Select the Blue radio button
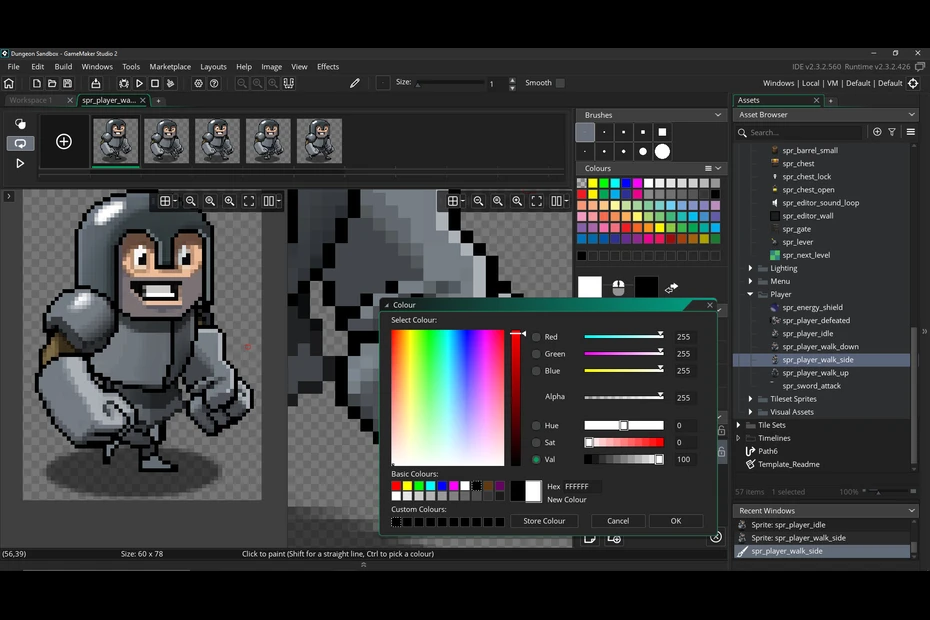930x620 pixels. (536, 371)
